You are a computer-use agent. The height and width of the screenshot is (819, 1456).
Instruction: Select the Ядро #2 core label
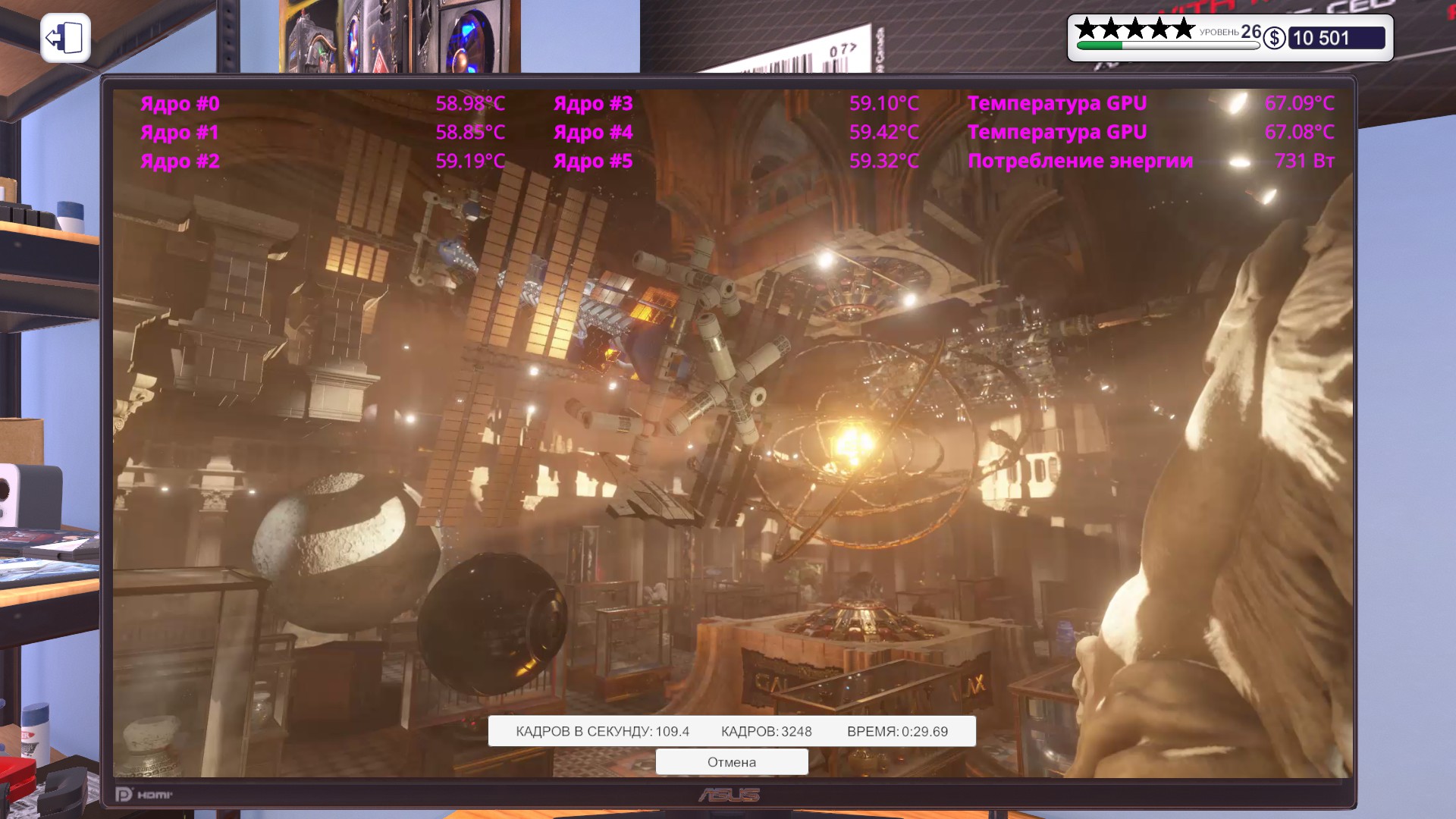coord(180,161)
